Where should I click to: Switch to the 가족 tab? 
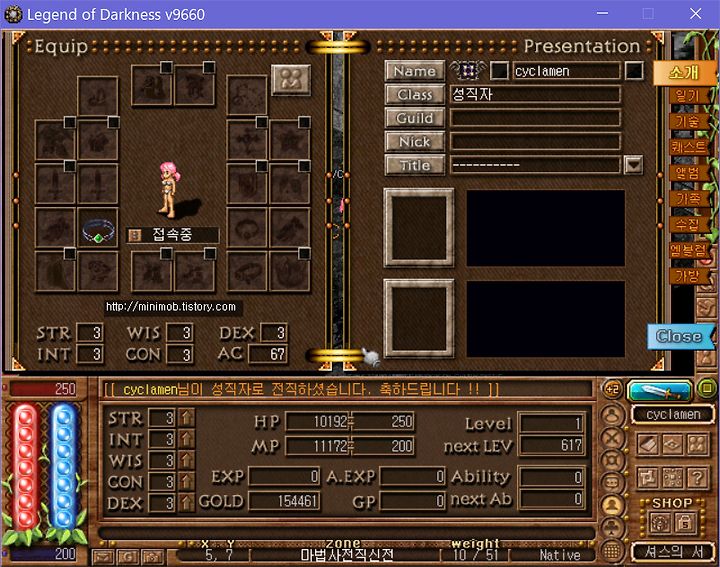point(687,198)
